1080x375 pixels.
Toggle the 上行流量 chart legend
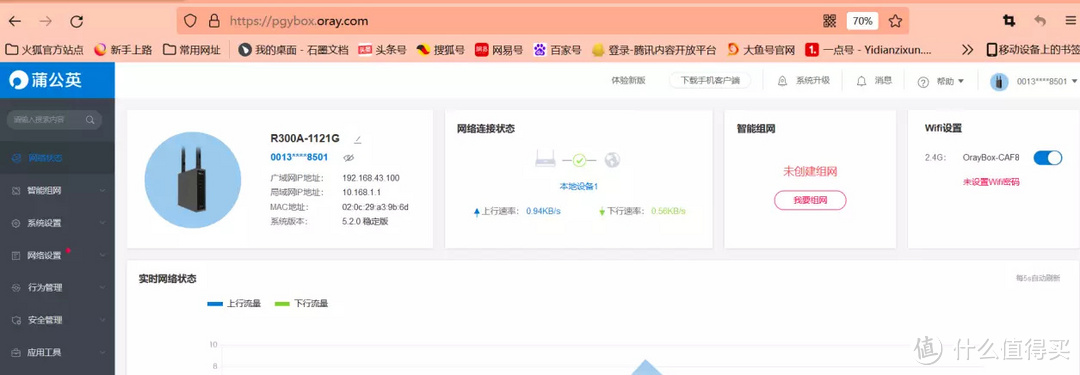pyautogui.click(x=234, y=303)
